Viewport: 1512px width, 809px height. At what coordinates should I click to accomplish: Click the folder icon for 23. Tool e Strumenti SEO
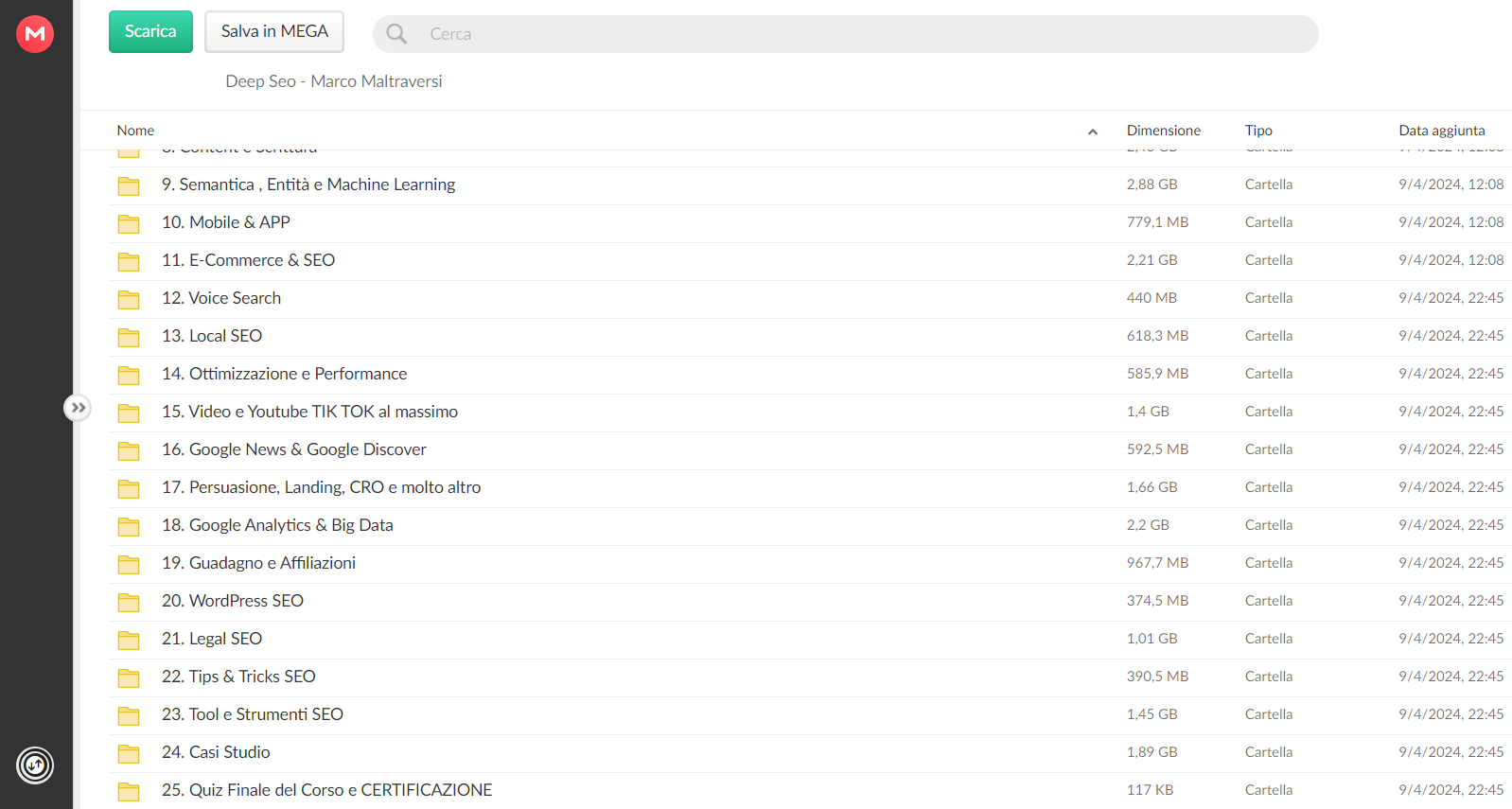(x=129, y=715)
